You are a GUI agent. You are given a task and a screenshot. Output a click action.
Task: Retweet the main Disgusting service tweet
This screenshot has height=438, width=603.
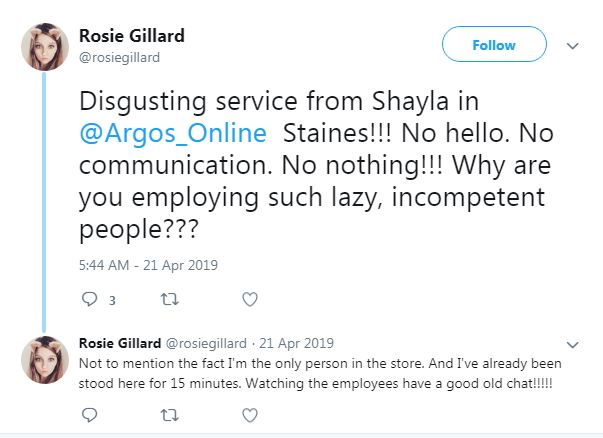[169, 299]
